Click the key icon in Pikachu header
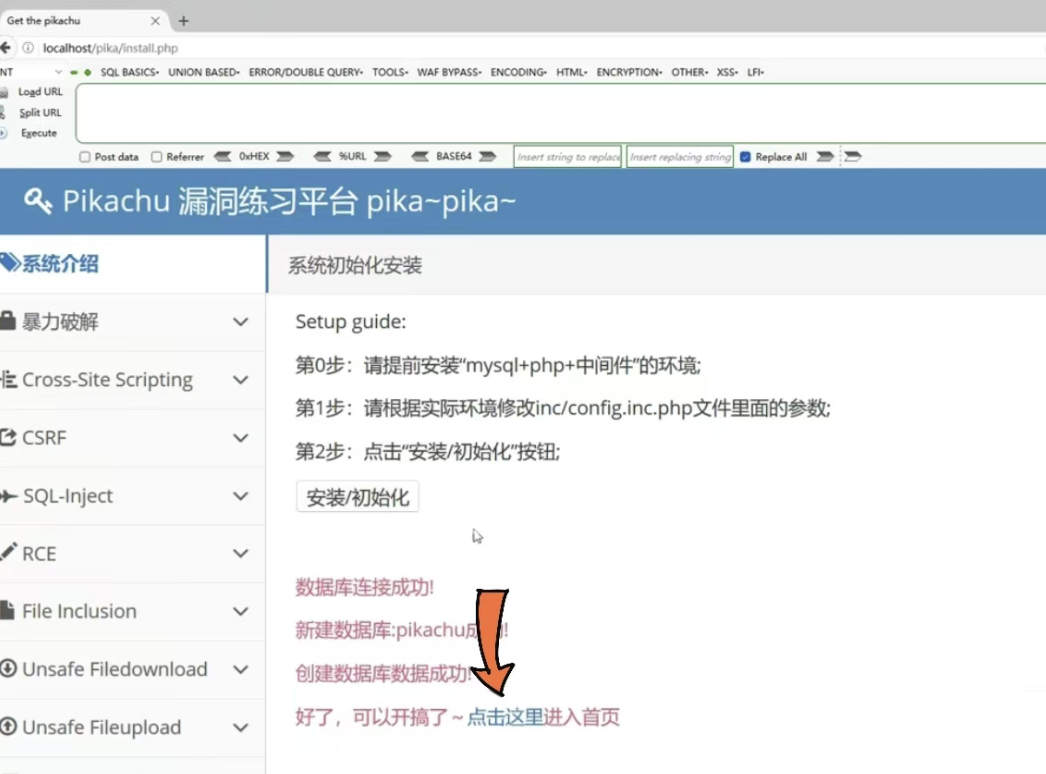 [37, 200]
